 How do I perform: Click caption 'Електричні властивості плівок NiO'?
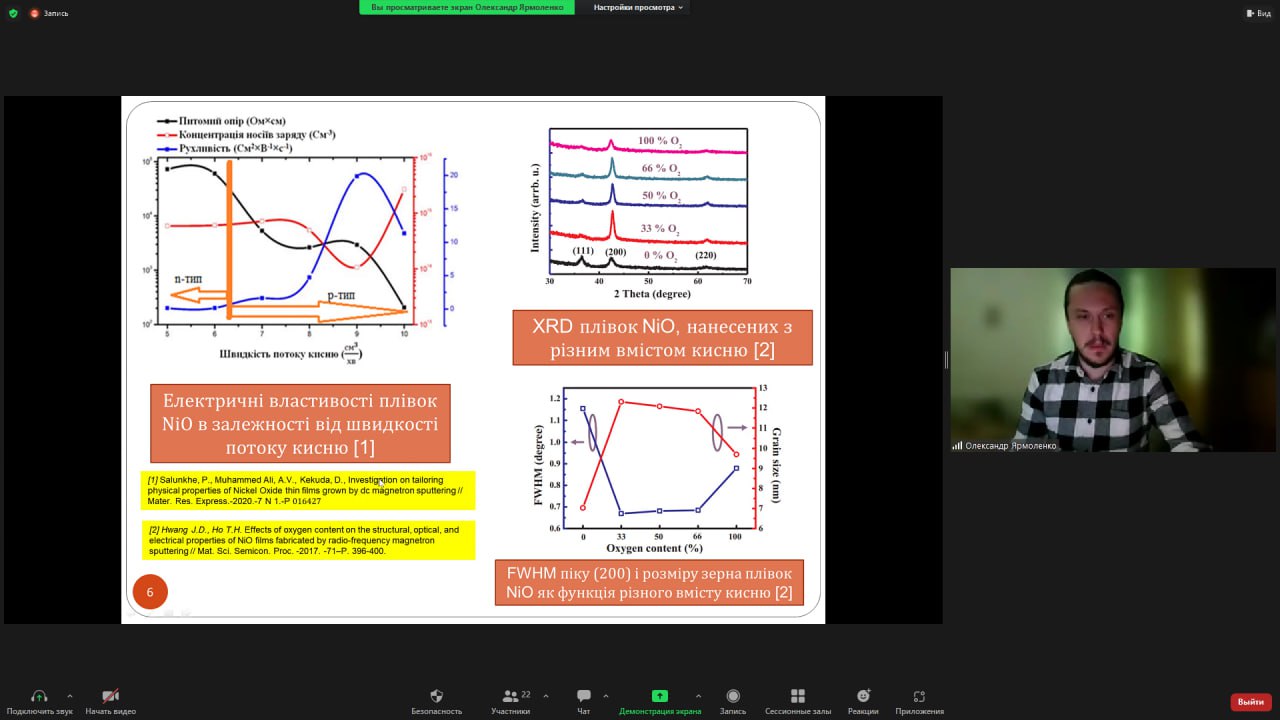pyautogui.click(x=300, y=424)
